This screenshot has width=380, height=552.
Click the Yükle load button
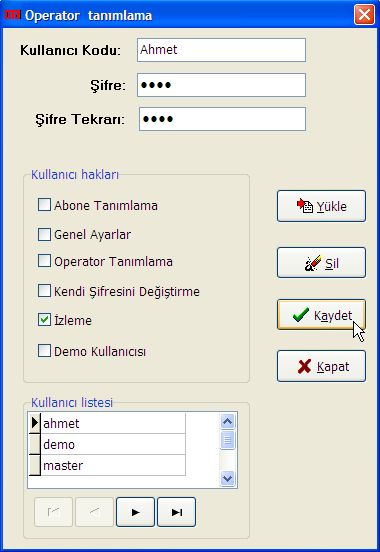[321, 206]
